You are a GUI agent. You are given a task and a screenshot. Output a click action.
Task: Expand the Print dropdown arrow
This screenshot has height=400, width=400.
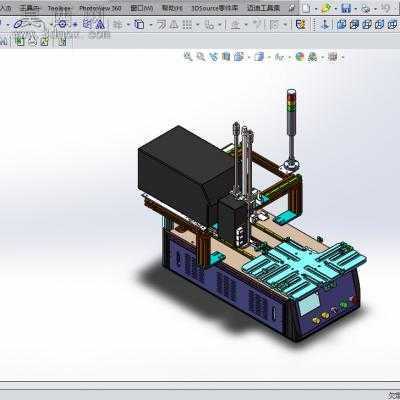[375, 9]
